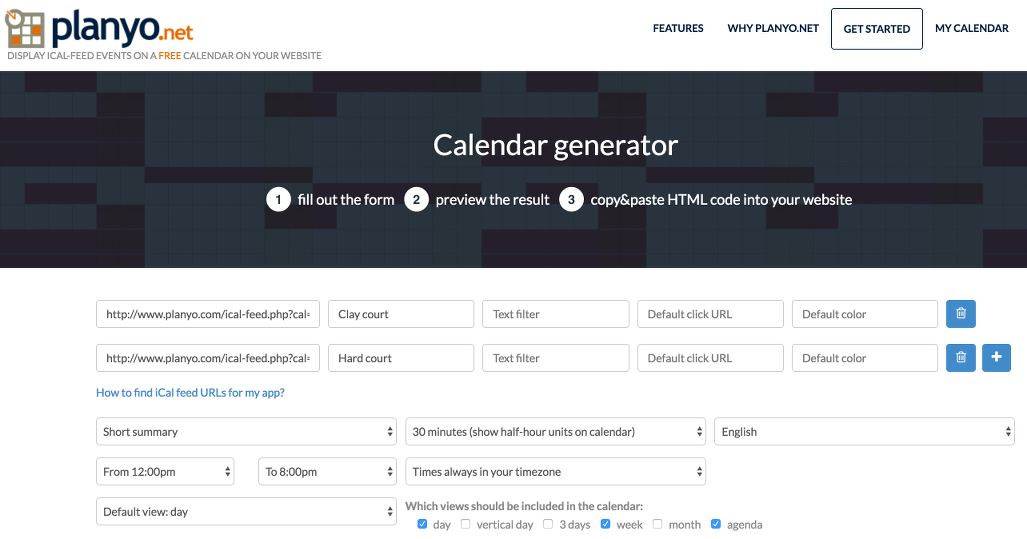Delete the Clay court feed row
The image size is (1027, 539).
click(961, 314)
